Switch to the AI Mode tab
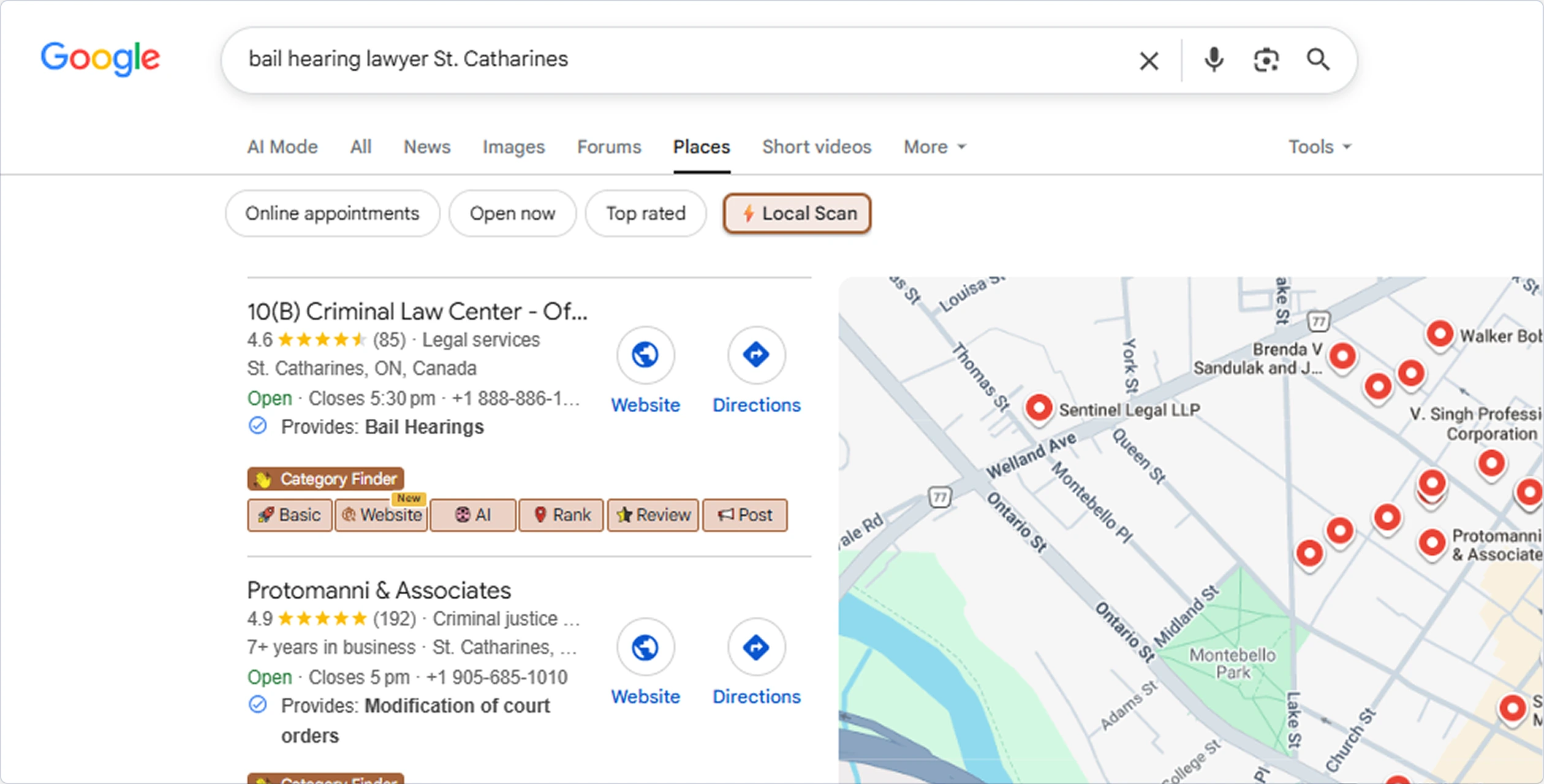This screenshot has width=1544, height=784. (282, 147)
